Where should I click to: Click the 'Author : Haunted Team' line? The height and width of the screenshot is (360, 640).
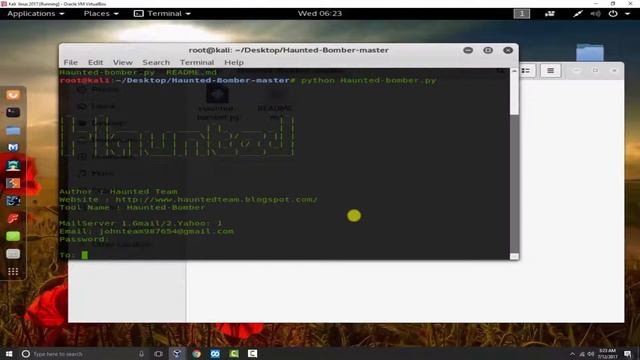pos(118,191)
